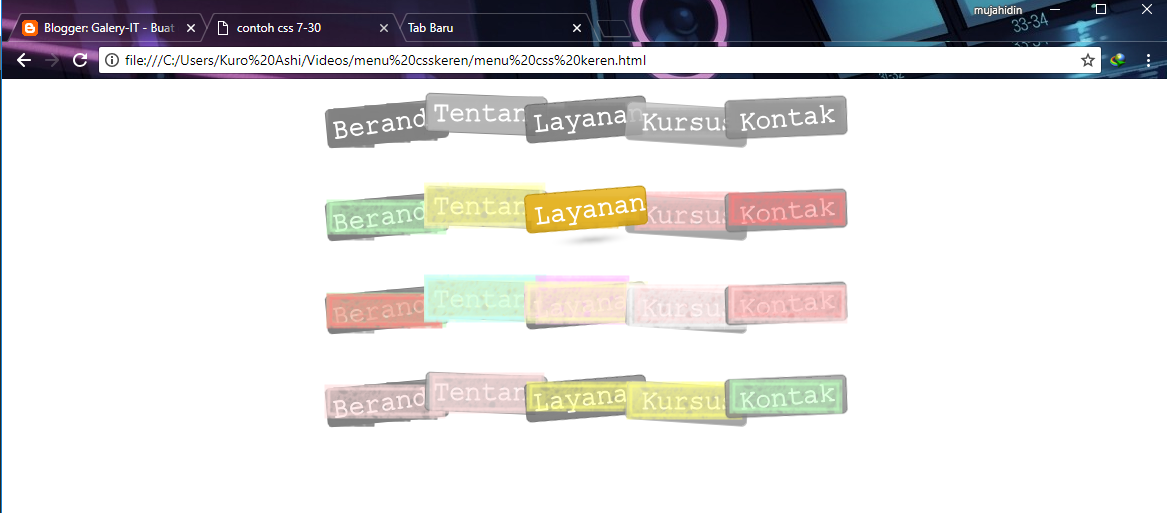The width and height of the screenshot is (1167, 513).
Task: Click the red Kontak button in the second row
Action: 786,211
